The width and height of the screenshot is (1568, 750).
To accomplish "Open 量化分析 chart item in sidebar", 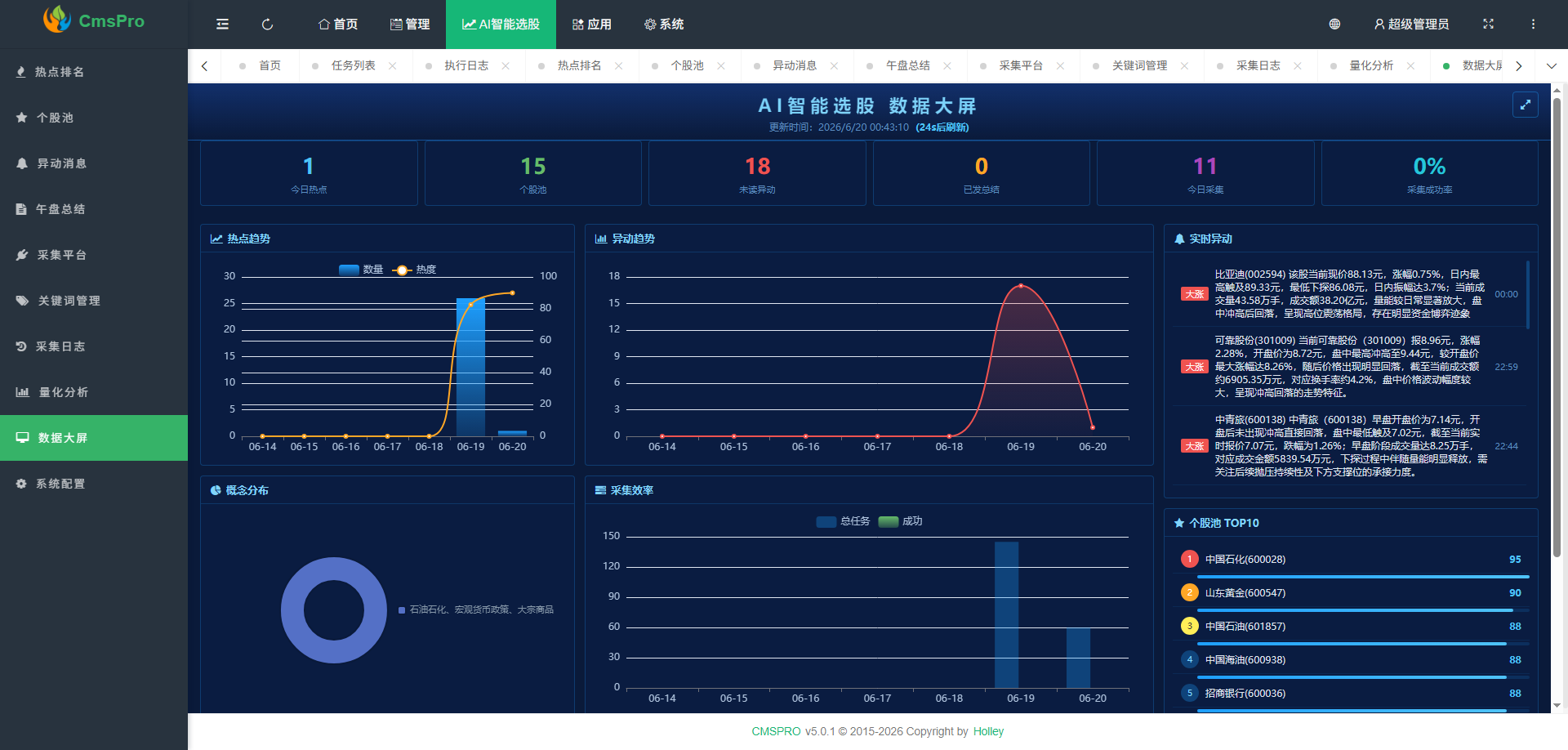I will coord(94,392).
